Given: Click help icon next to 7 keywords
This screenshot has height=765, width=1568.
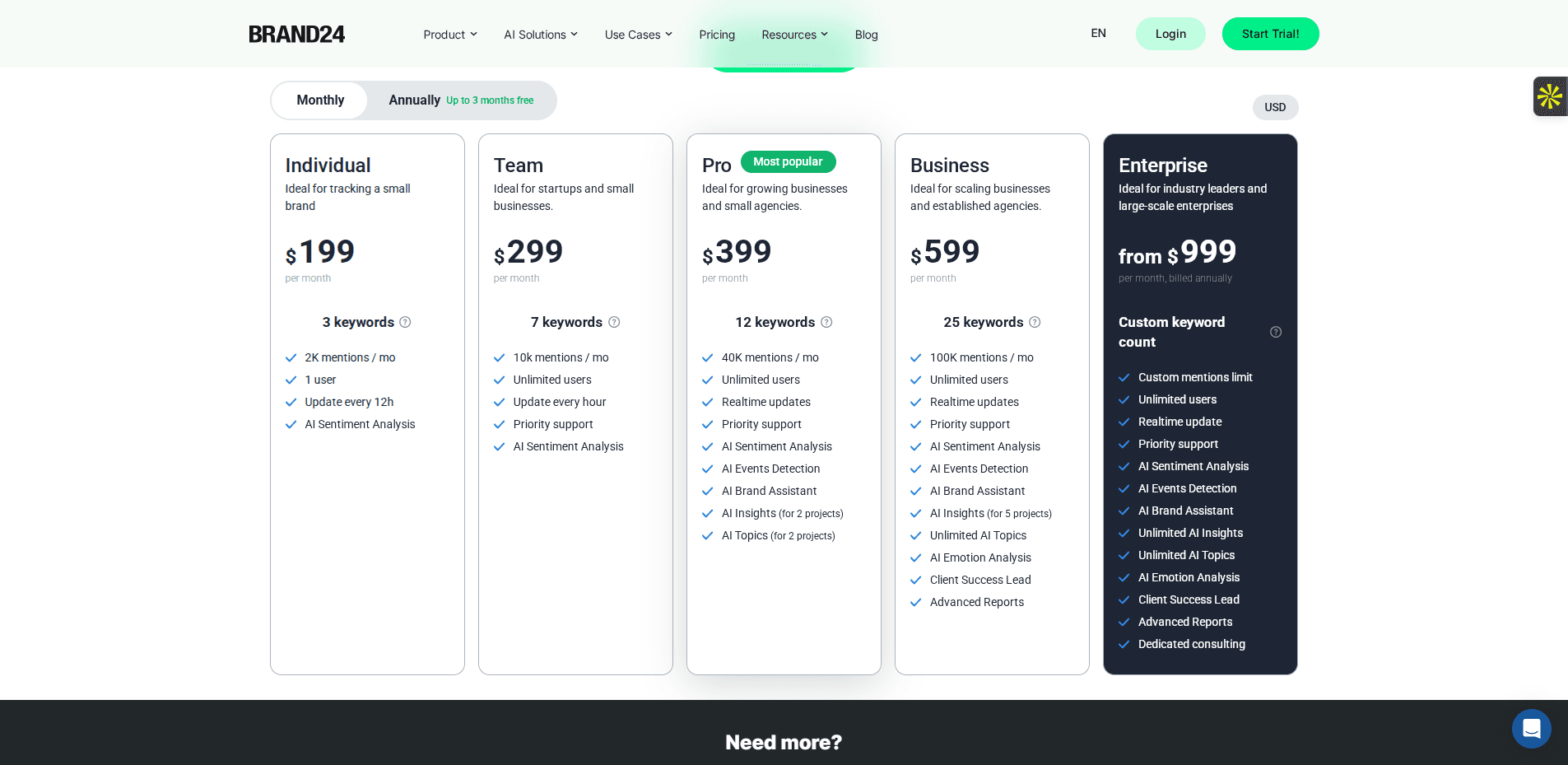Looking at the screenshot, I should [x=614, y=323].
